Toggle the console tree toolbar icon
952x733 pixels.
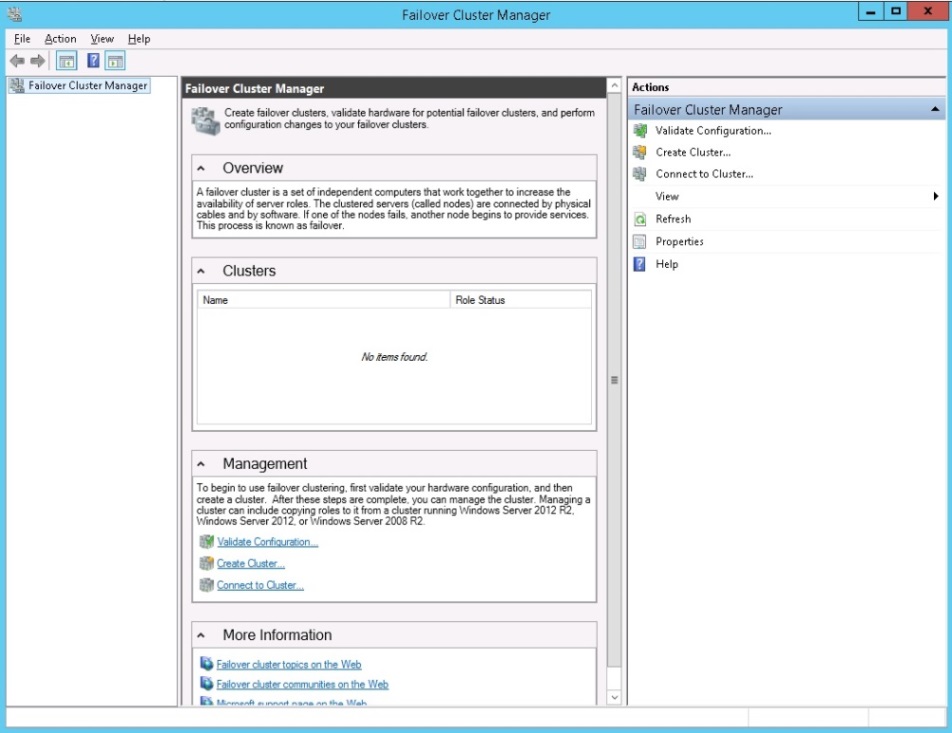coord(66,61)
